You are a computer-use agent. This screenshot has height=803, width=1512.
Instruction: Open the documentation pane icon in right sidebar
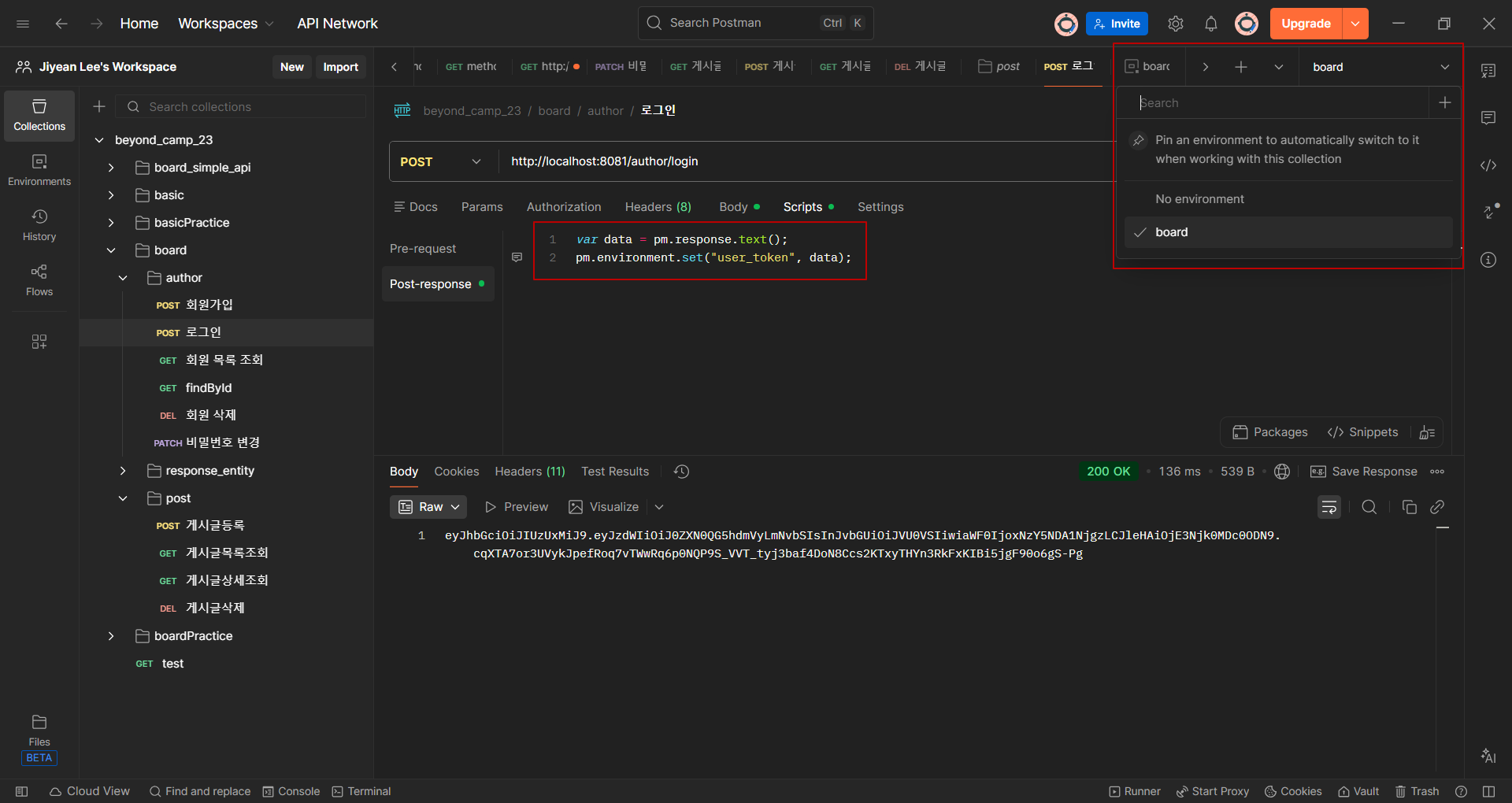click(x=1488, y=71)
